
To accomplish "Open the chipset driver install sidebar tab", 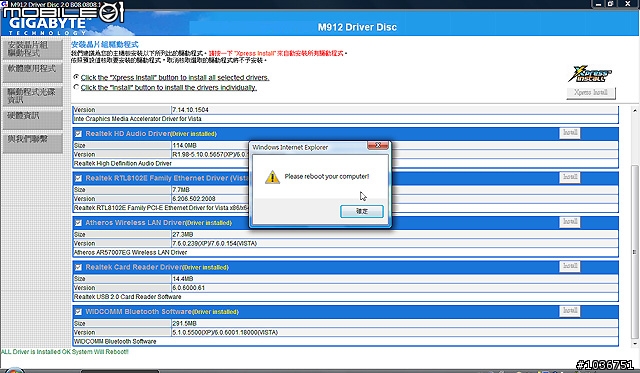I will click(32, 49).
